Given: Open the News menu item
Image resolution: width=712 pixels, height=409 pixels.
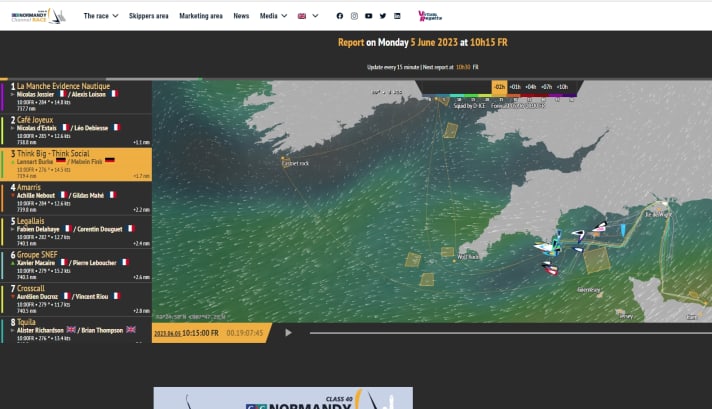Looking at the screenshot, I should (241, 16).
